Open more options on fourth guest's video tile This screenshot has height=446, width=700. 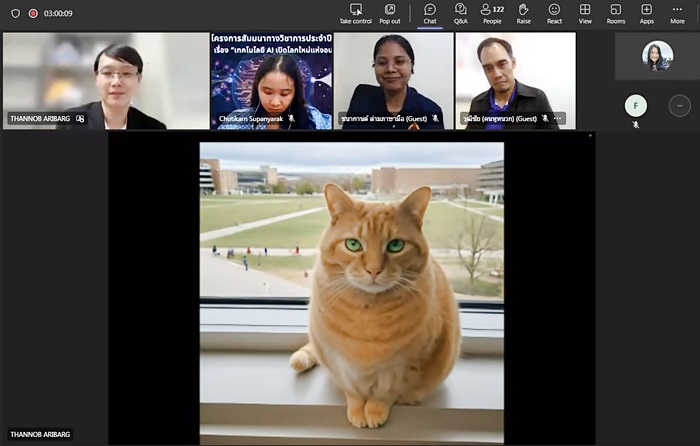point(558,118)
